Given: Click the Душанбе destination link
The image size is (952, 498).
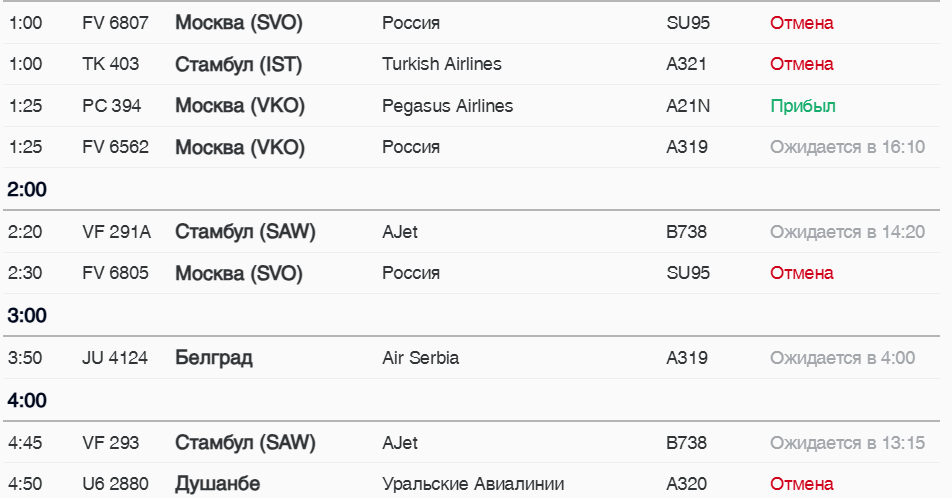Looking at the screenshot, I should pyautogui.click(x=217, y=484).
